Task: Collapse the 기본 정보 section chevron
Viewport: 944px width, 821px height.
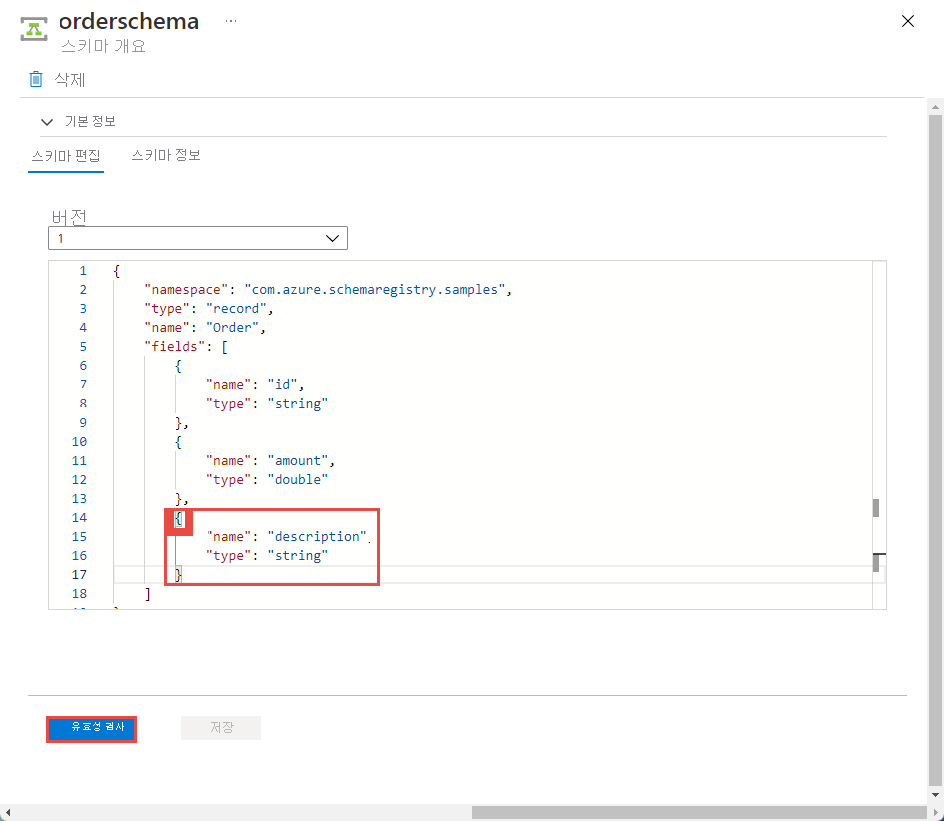Action: click(47, 122)
